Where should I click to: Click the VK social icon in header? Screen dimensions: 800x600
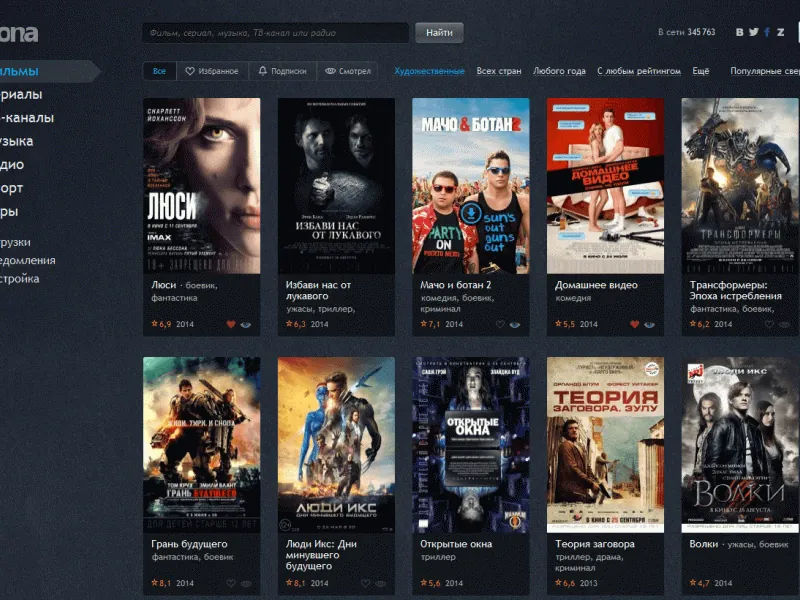(740, 32)
